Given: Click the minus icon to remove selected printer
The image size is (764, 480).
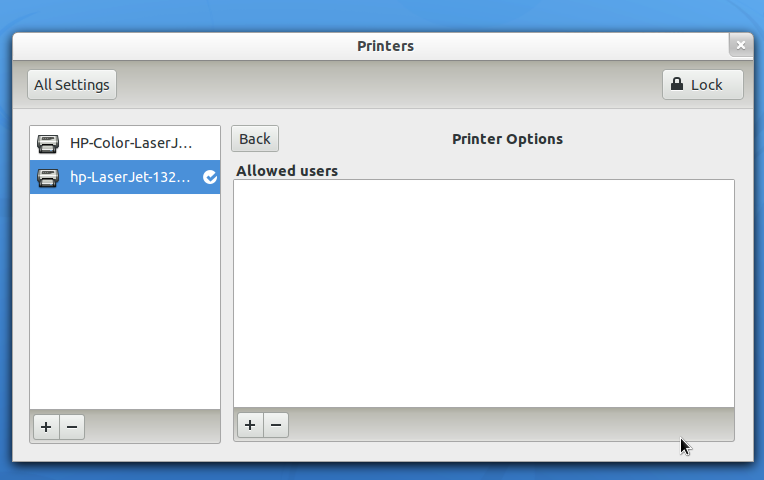Looking at the screenshot, I should [x=72, y=427].
